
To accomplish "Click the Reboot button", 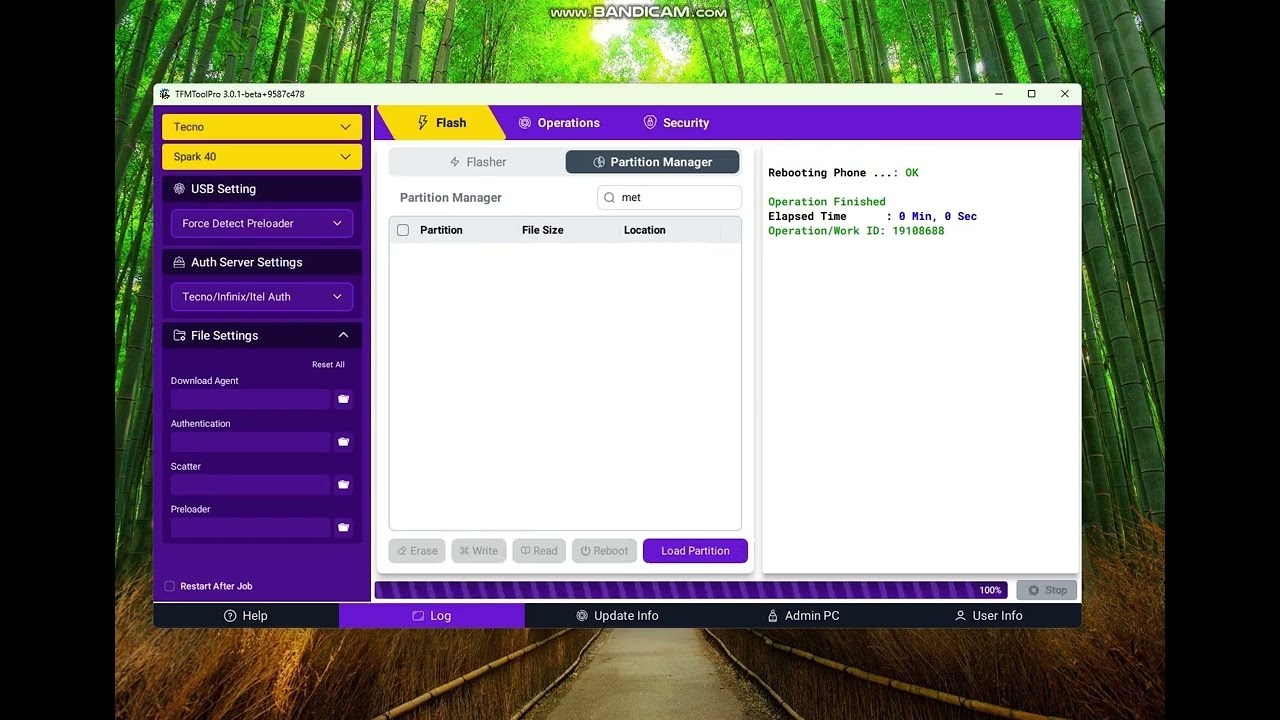I will tap(604, 551).
